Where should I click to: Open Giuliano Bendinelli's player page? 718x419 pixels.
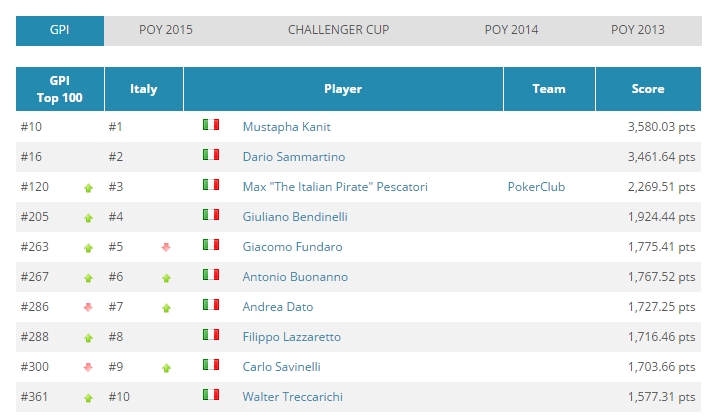coord(295,217)
